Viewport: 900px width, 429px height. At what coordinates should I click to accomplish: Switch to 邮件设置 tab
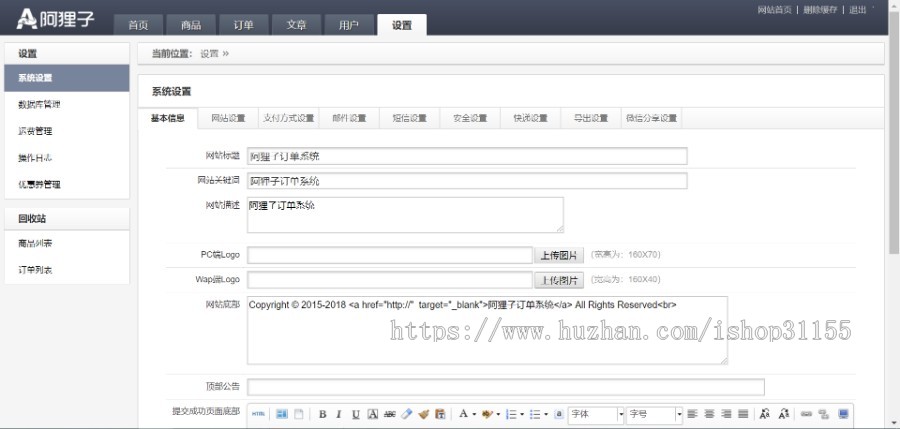coord(350,118)
